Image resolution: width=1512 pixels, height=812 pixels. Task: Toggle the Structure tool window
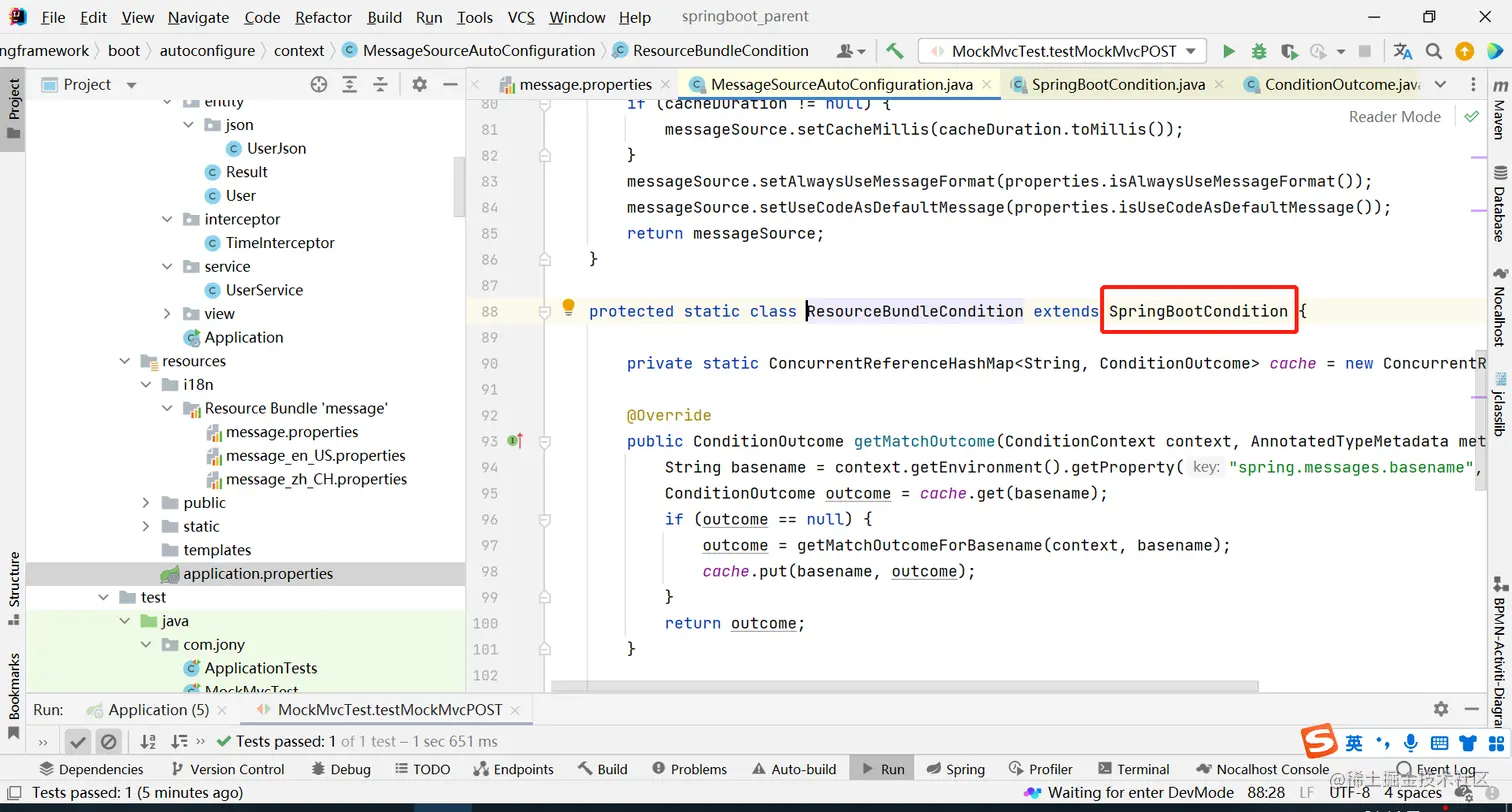pyautogui.click(x=14, y=589)
